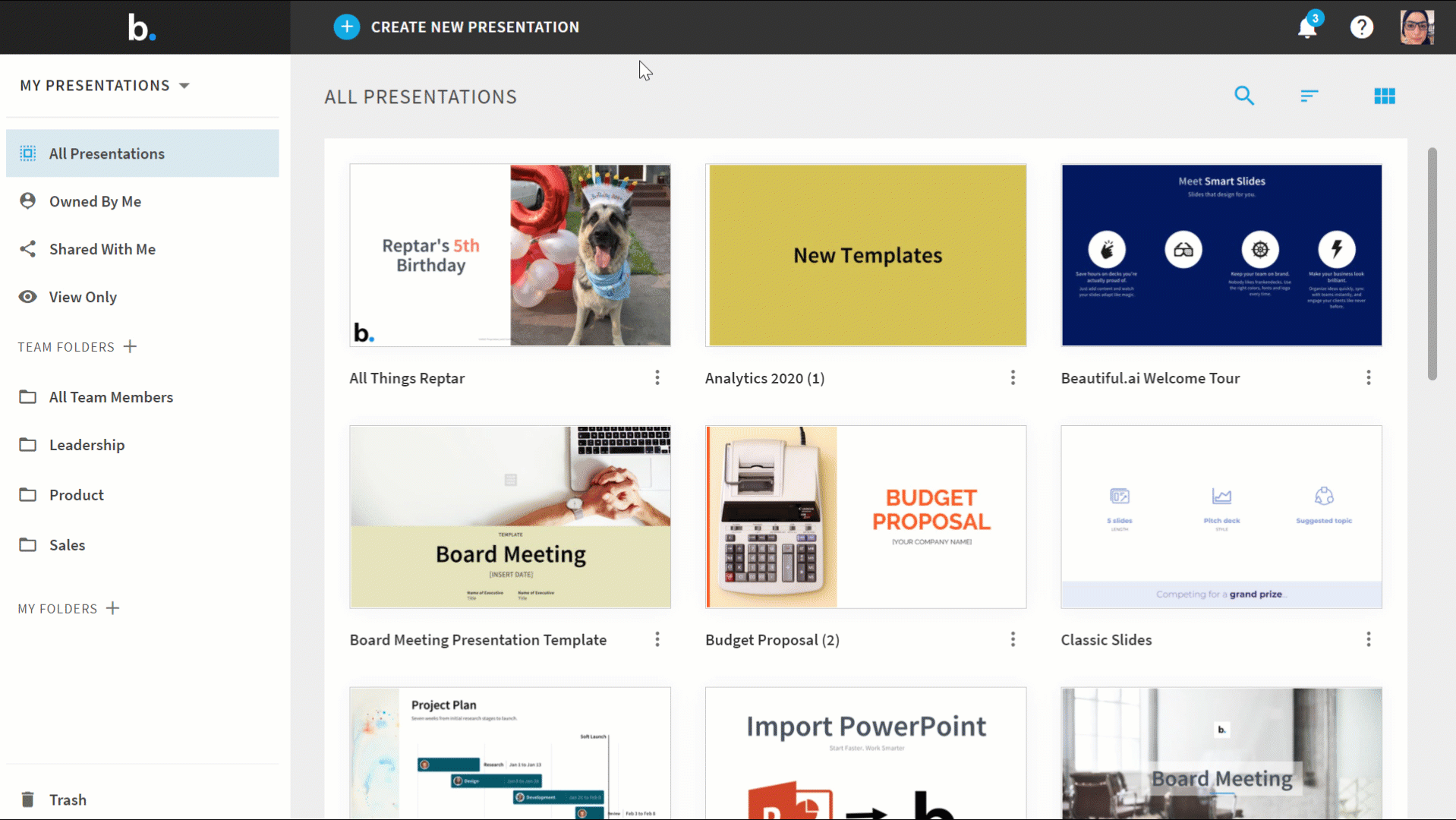Image resolution: width=1456 pixels, height=820 pixels.
Task: Click the View Only eye icon
Action: tap(28, 297)
